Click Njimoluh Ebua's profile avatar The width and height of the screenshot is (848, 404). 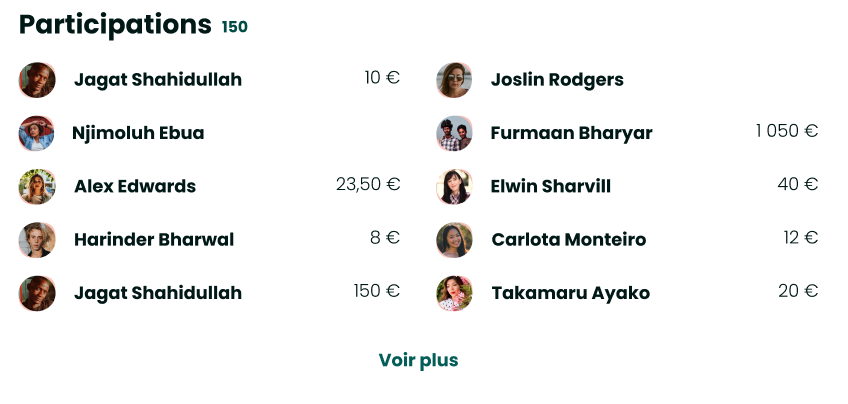coord(36,133)
